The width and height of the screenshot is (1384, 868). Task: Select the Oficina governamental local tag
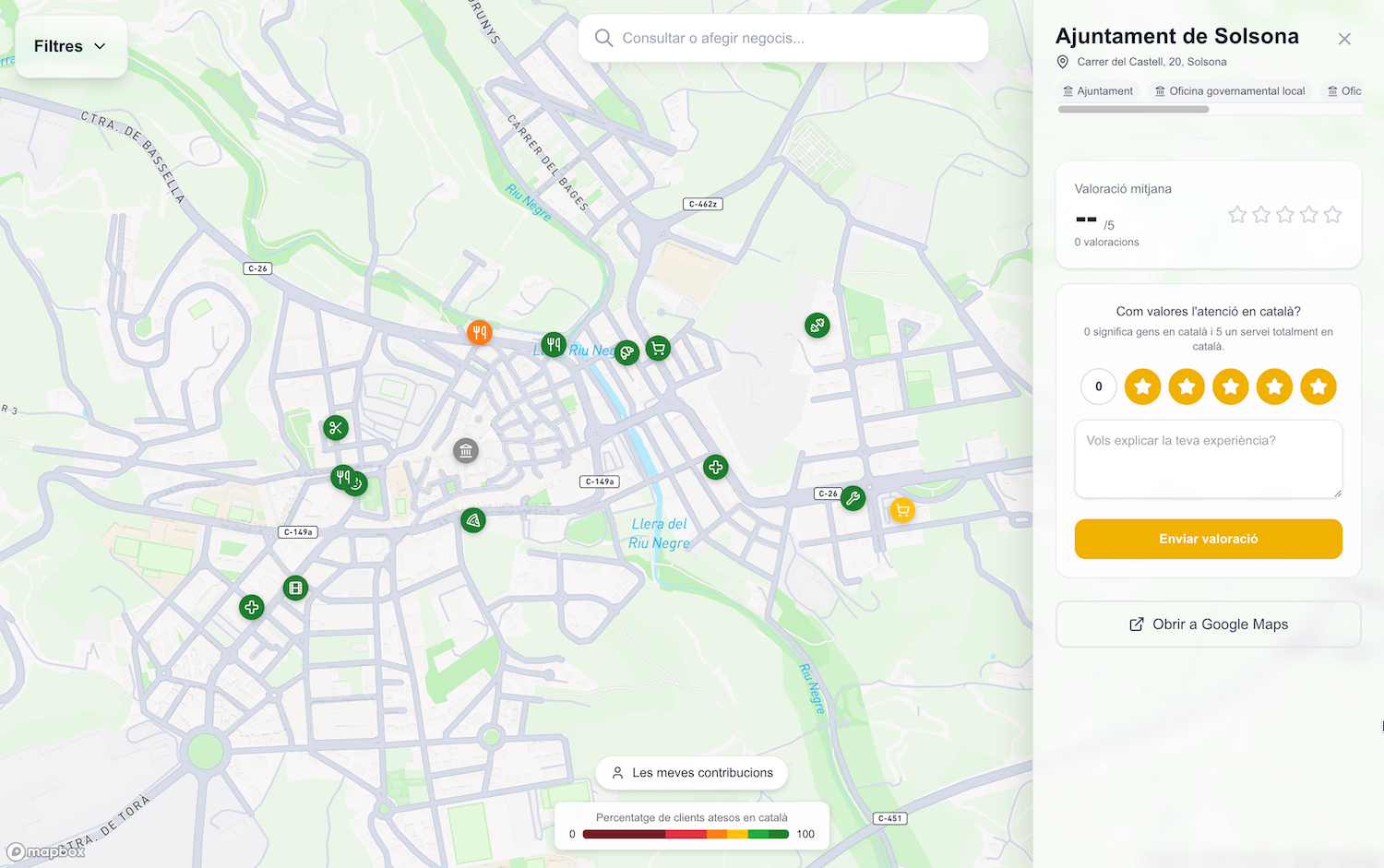pos(1230,91)
